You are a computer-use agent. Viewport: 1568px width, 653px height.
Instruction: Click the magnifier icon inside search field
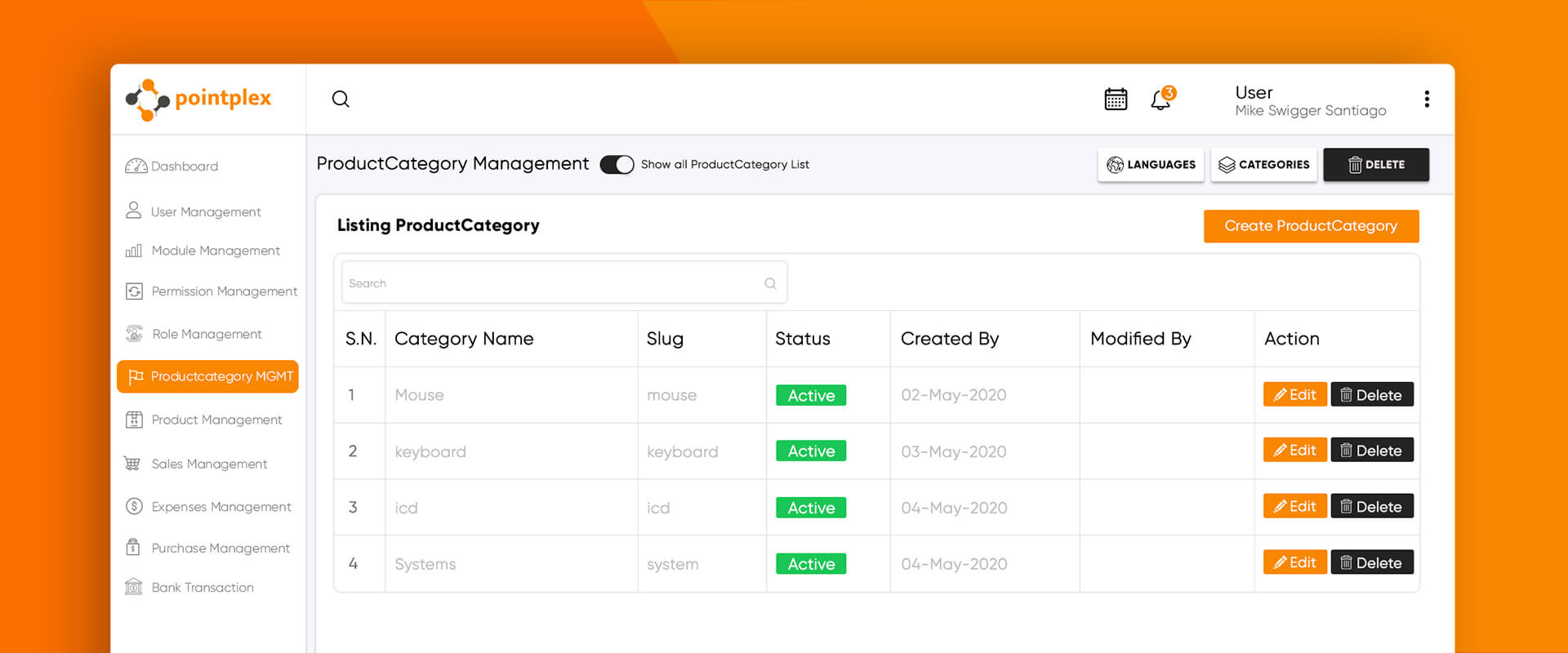coord(770,283)
